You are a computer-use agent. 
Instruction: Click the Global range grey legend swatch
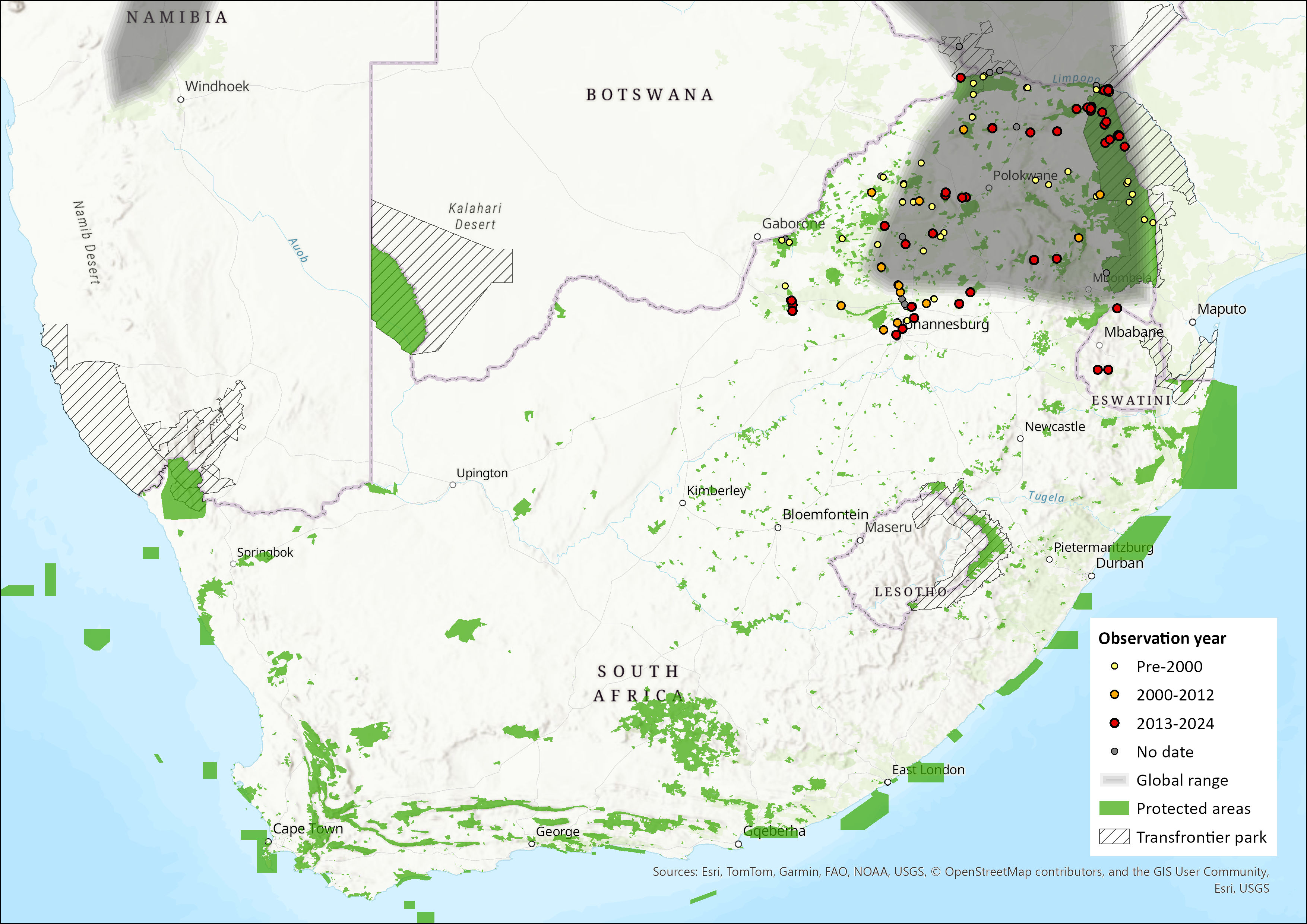(1114, 780)
